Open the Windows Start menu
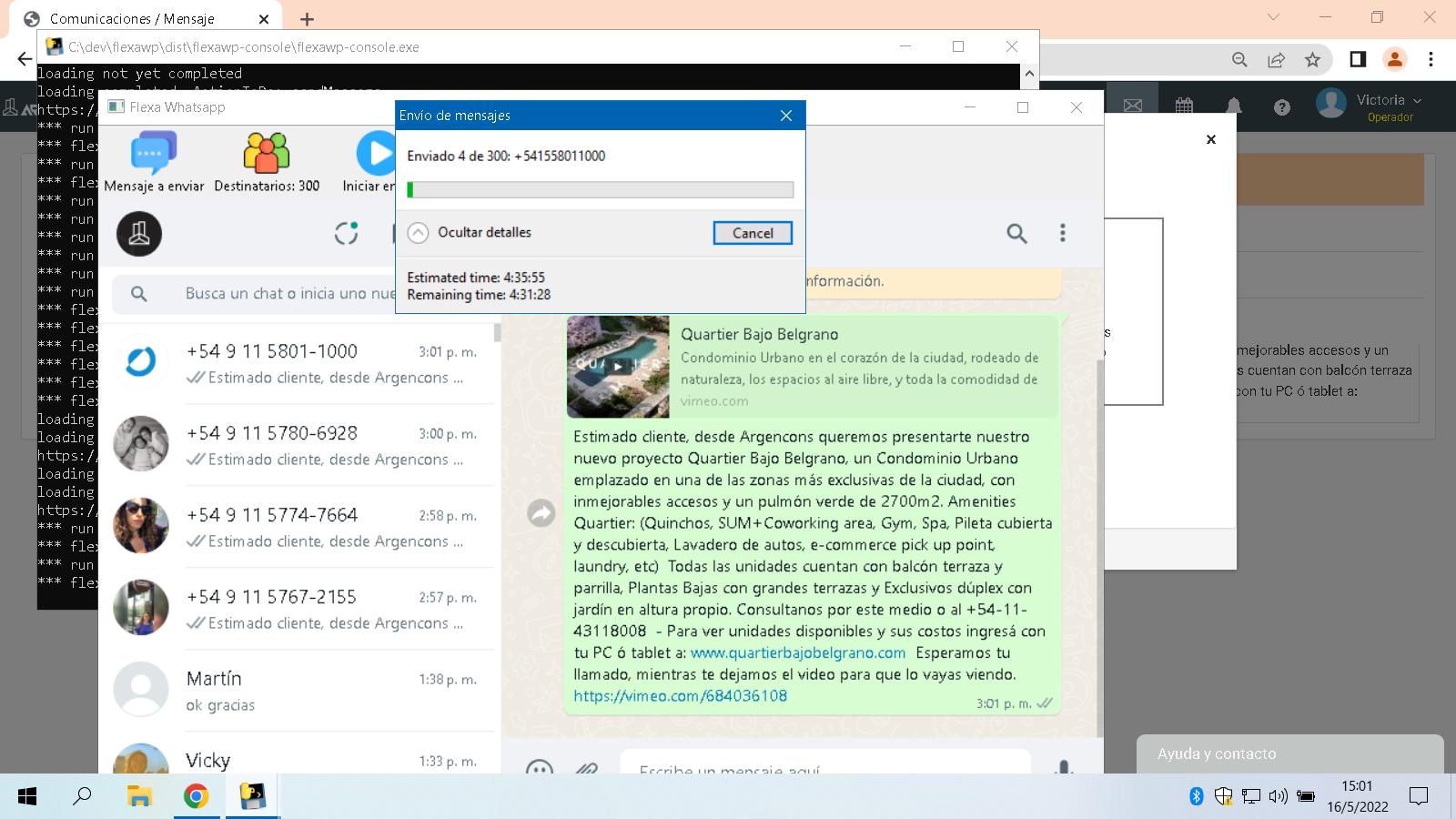 pos(27,797)
